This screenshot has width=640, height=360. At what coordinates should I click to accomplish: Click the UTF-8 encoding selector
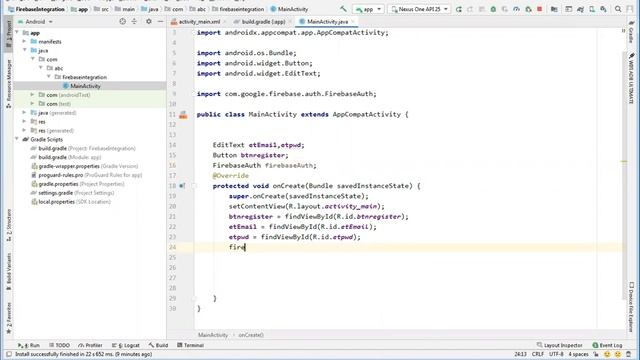click(x=556, y=354)
